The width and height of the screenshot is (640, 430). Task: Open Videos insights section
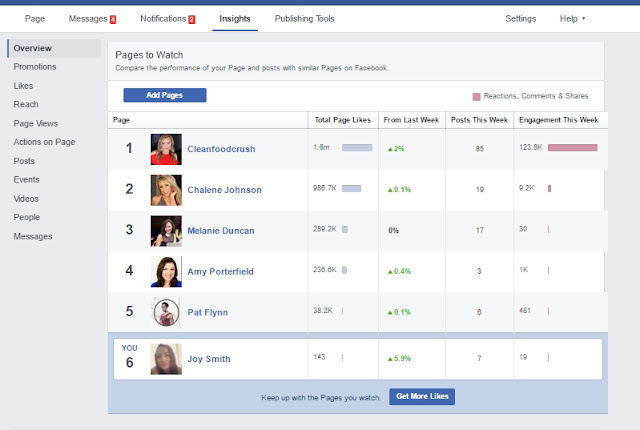[x=26, y=199]
